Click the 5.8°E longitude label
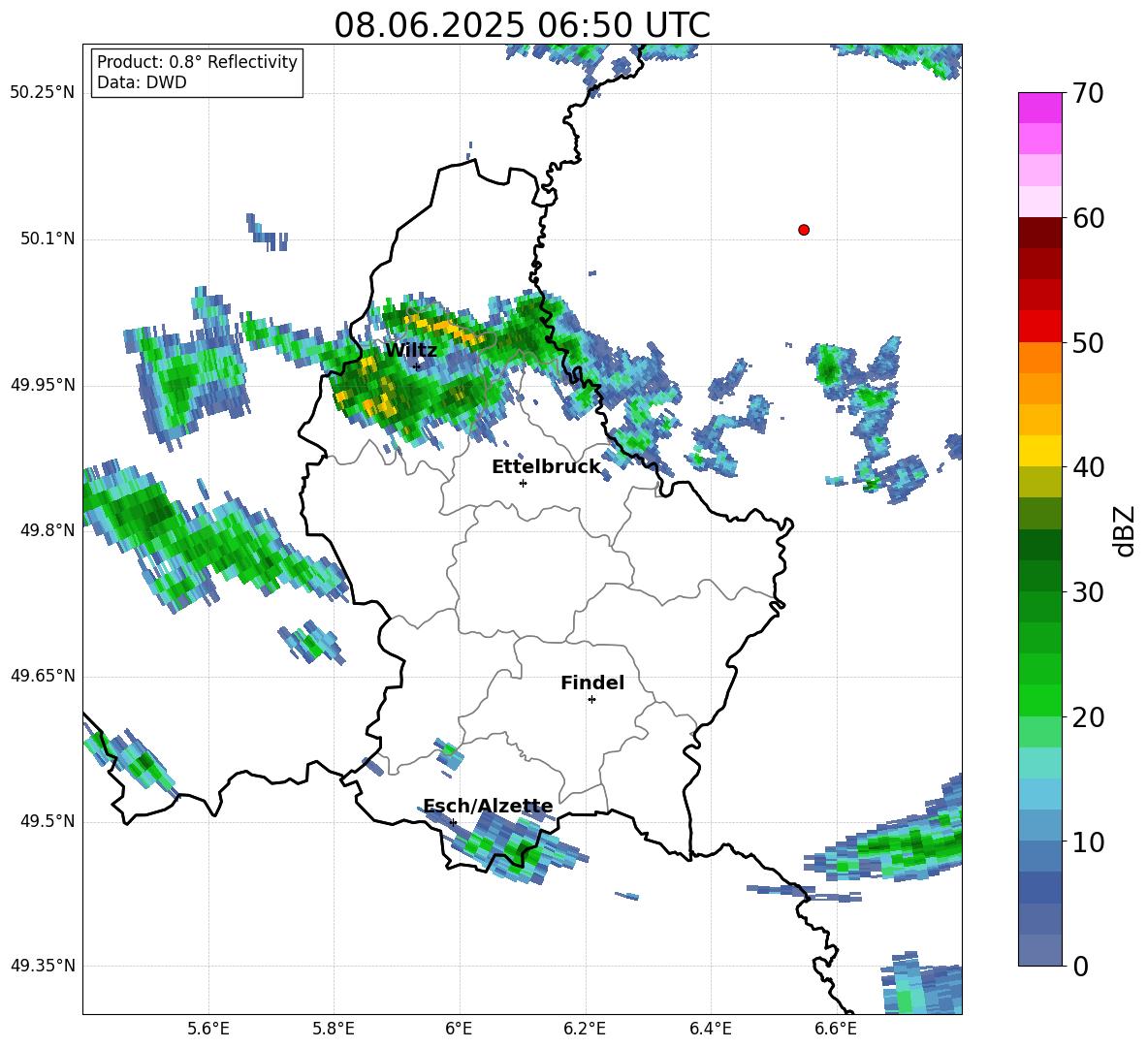Screen dimensions: 1148x1048 click(x=334, y=1029)
